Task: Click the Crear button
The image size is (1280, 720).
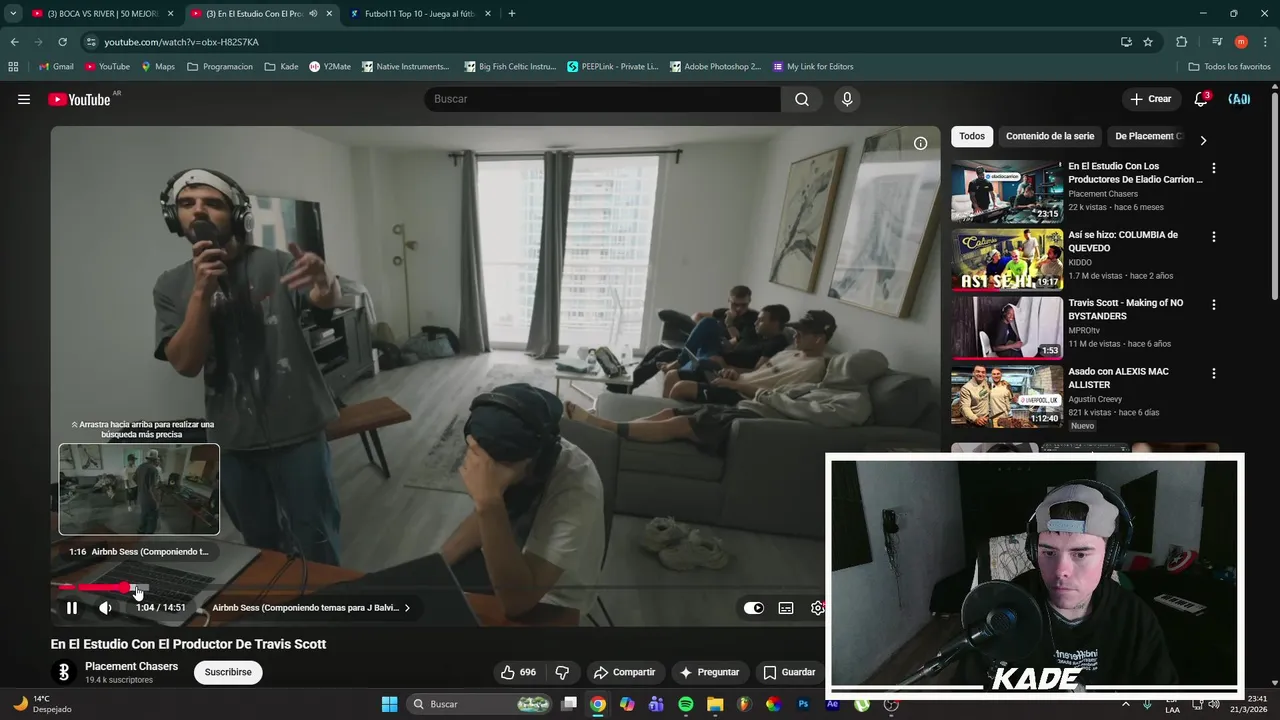Action: [x=1150, y=99]
